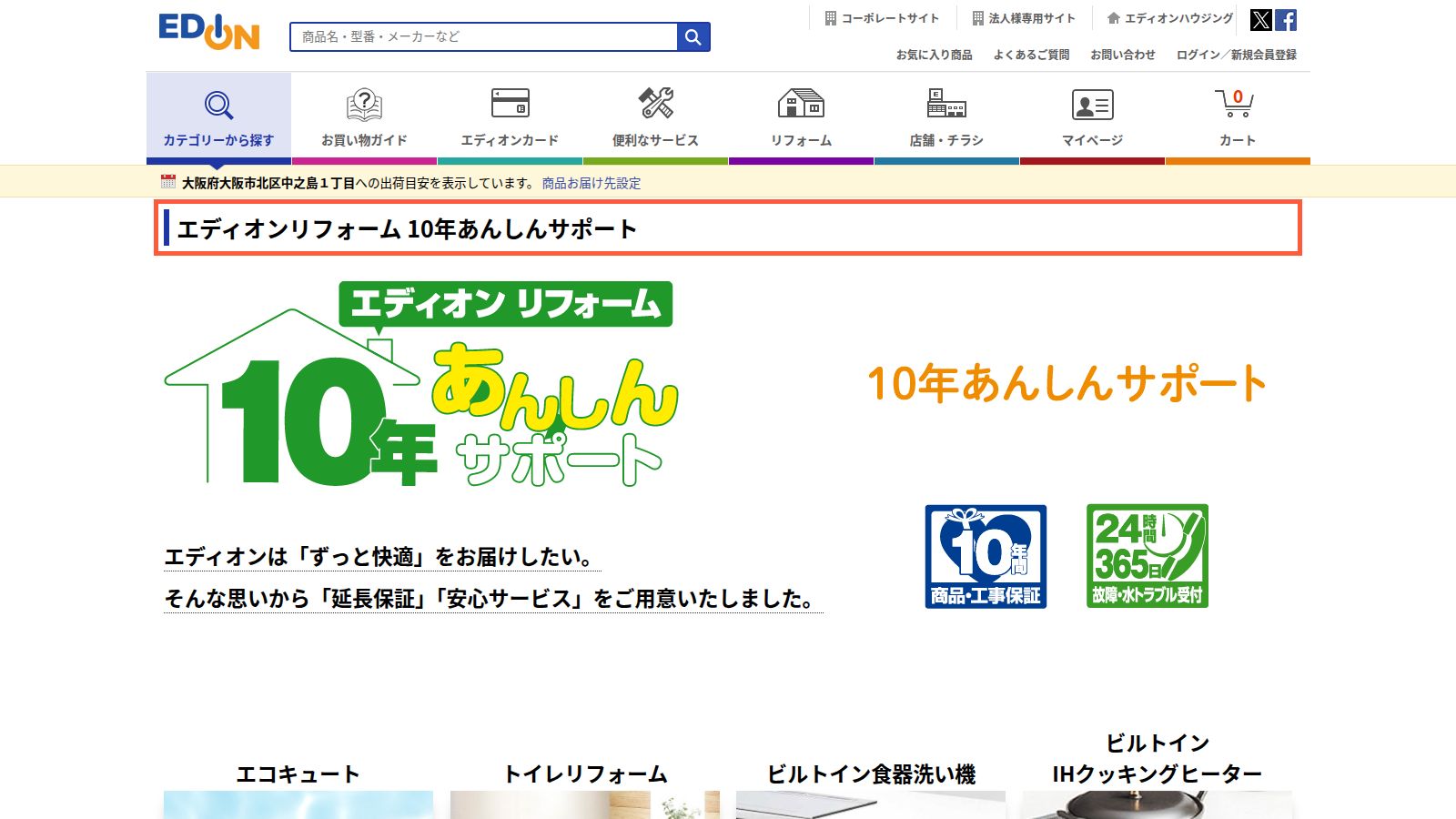Click the ビルトイン食器洗い機 heading

click(x=871, y=774)
